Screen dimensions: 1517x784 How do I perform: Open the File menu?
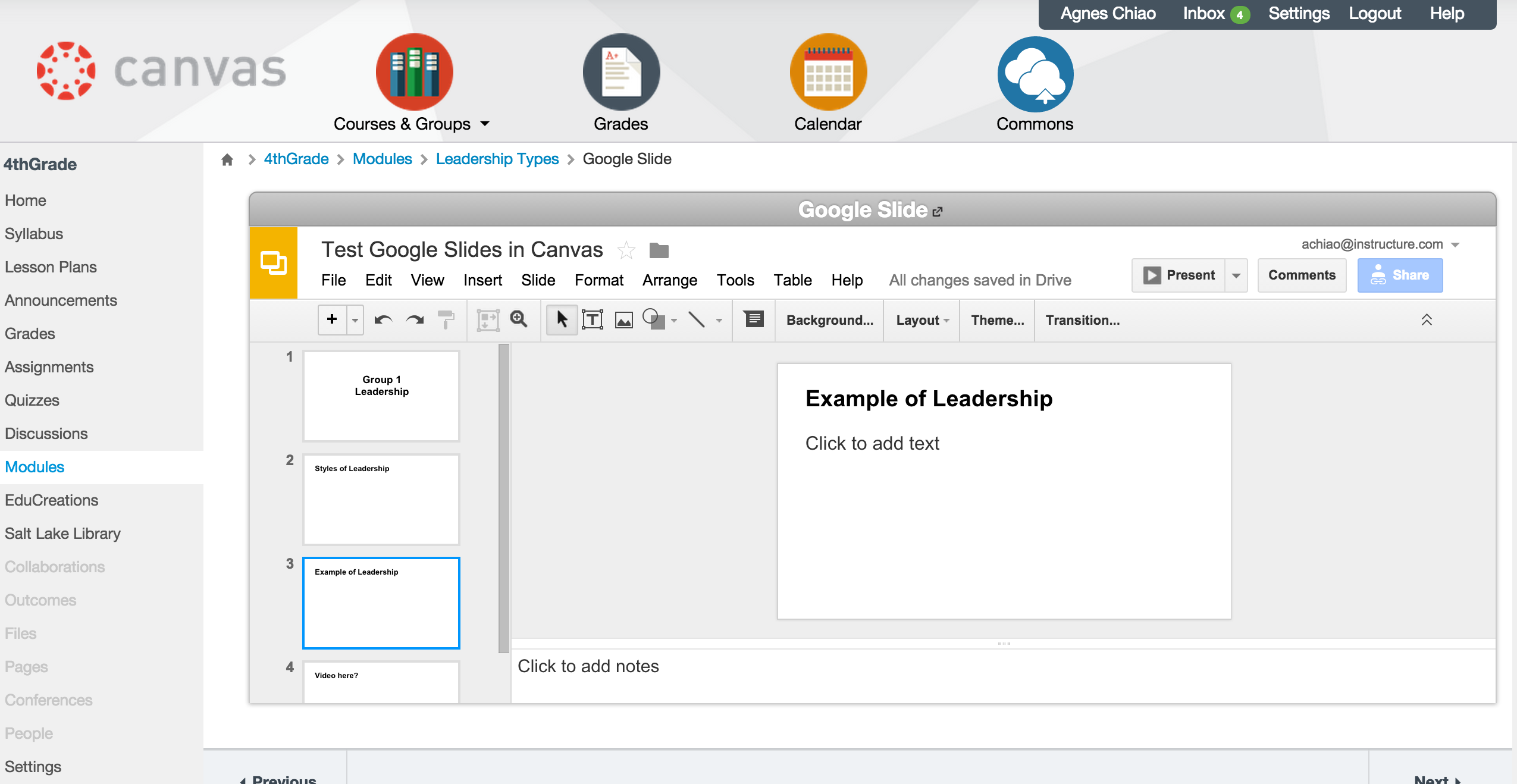tap(334, 280)
